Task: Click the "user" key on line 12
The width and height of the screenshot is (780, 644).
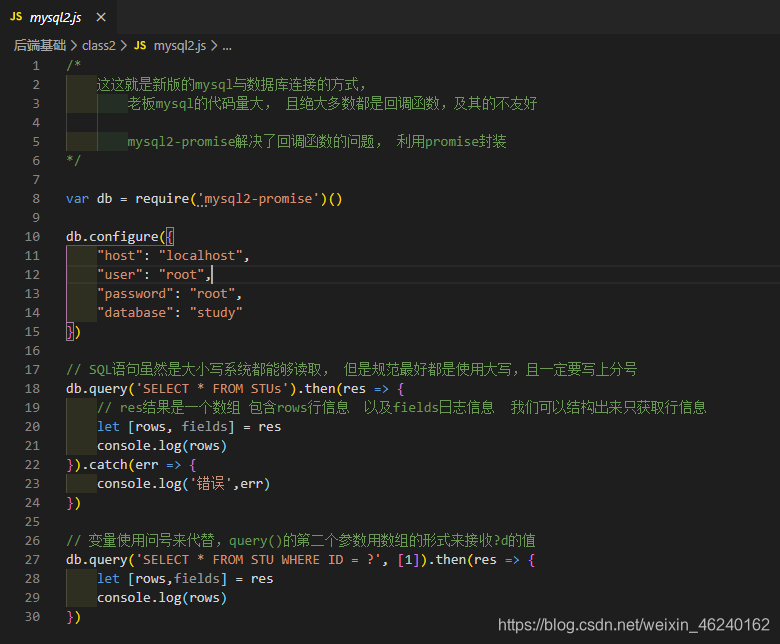Action: [x=120, y=275]
